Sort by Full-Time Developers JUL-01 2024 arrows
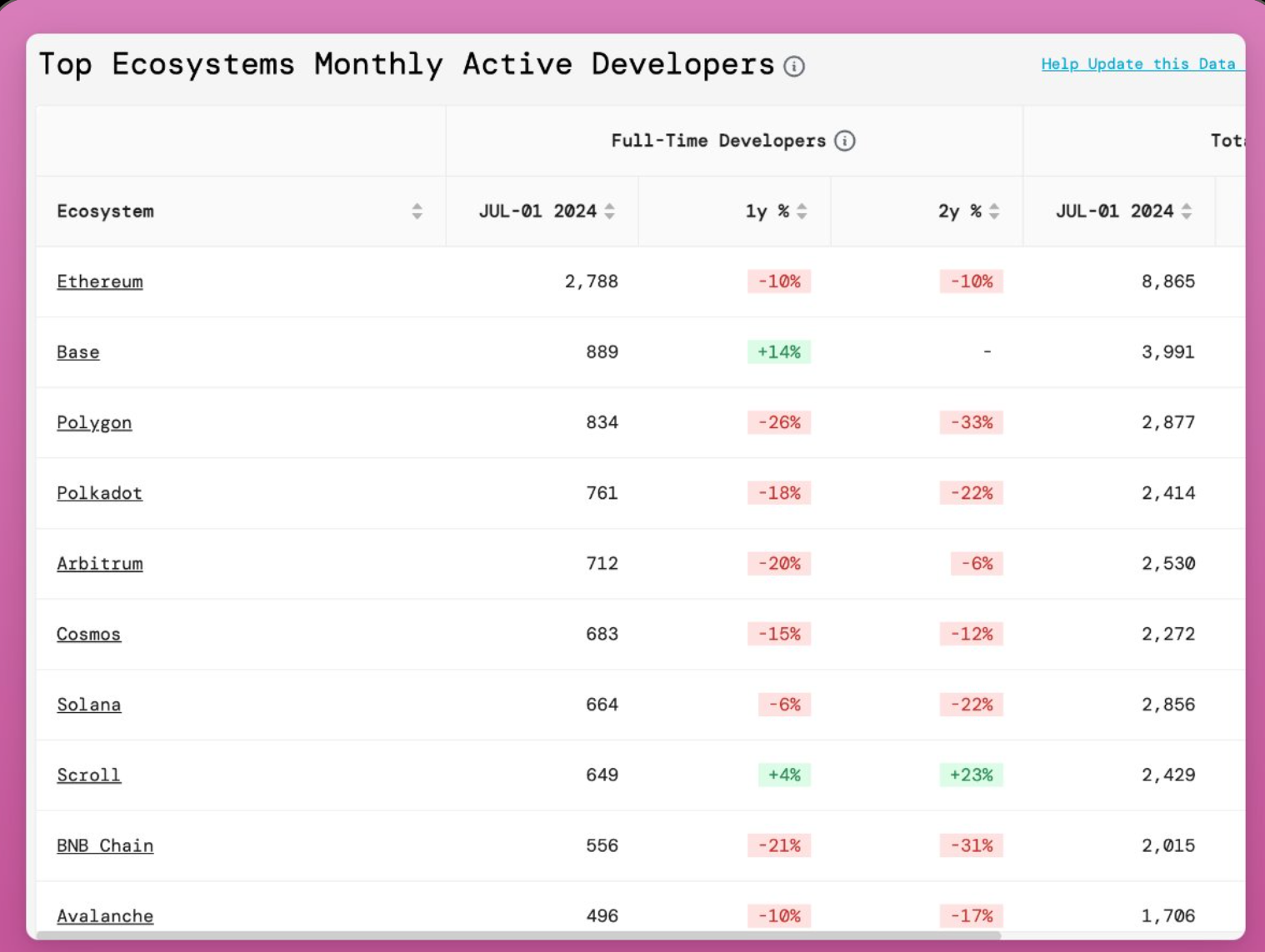 click(x=609, y=212)
